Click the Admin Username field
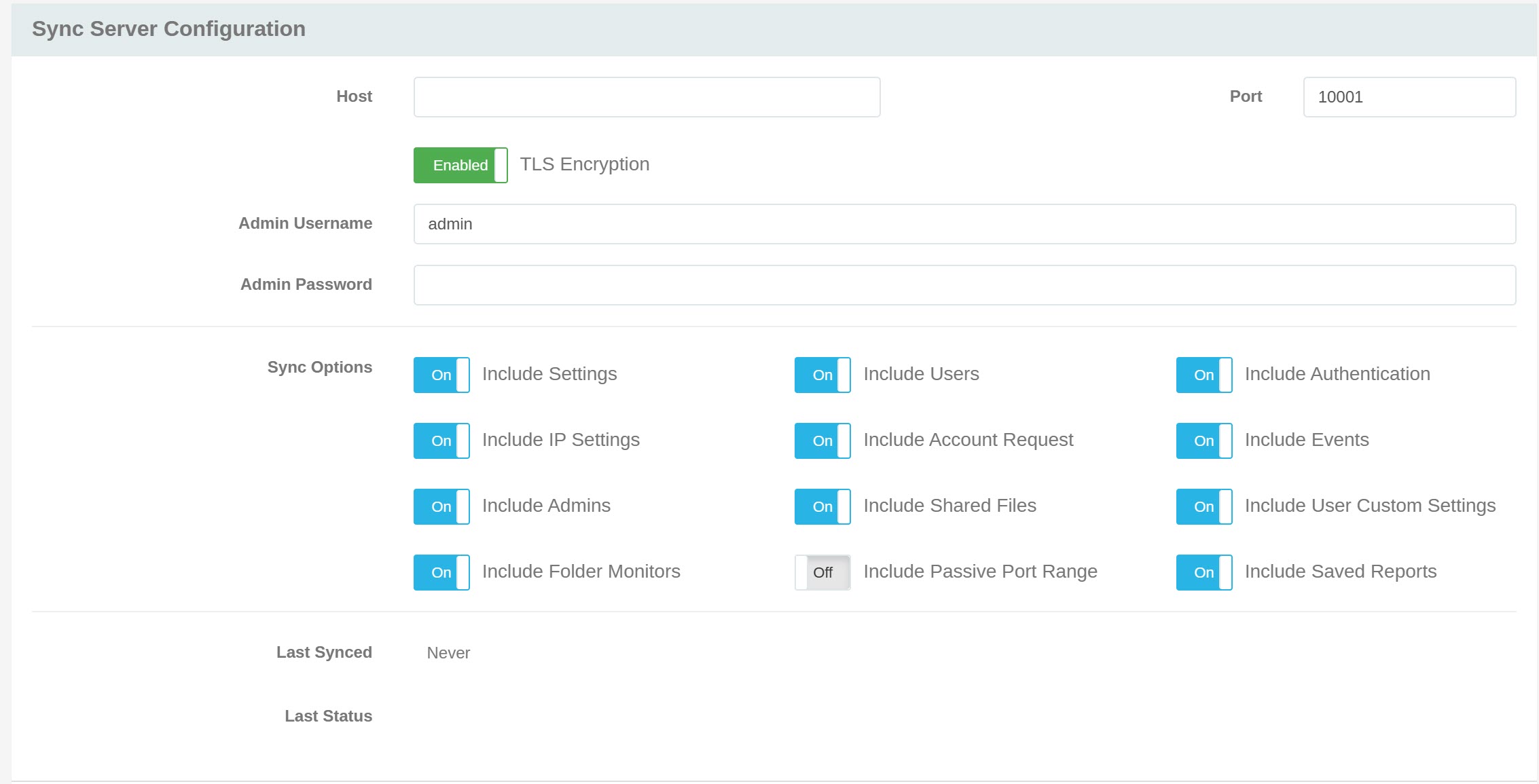 pyautogui.click(x=964, y=224)
